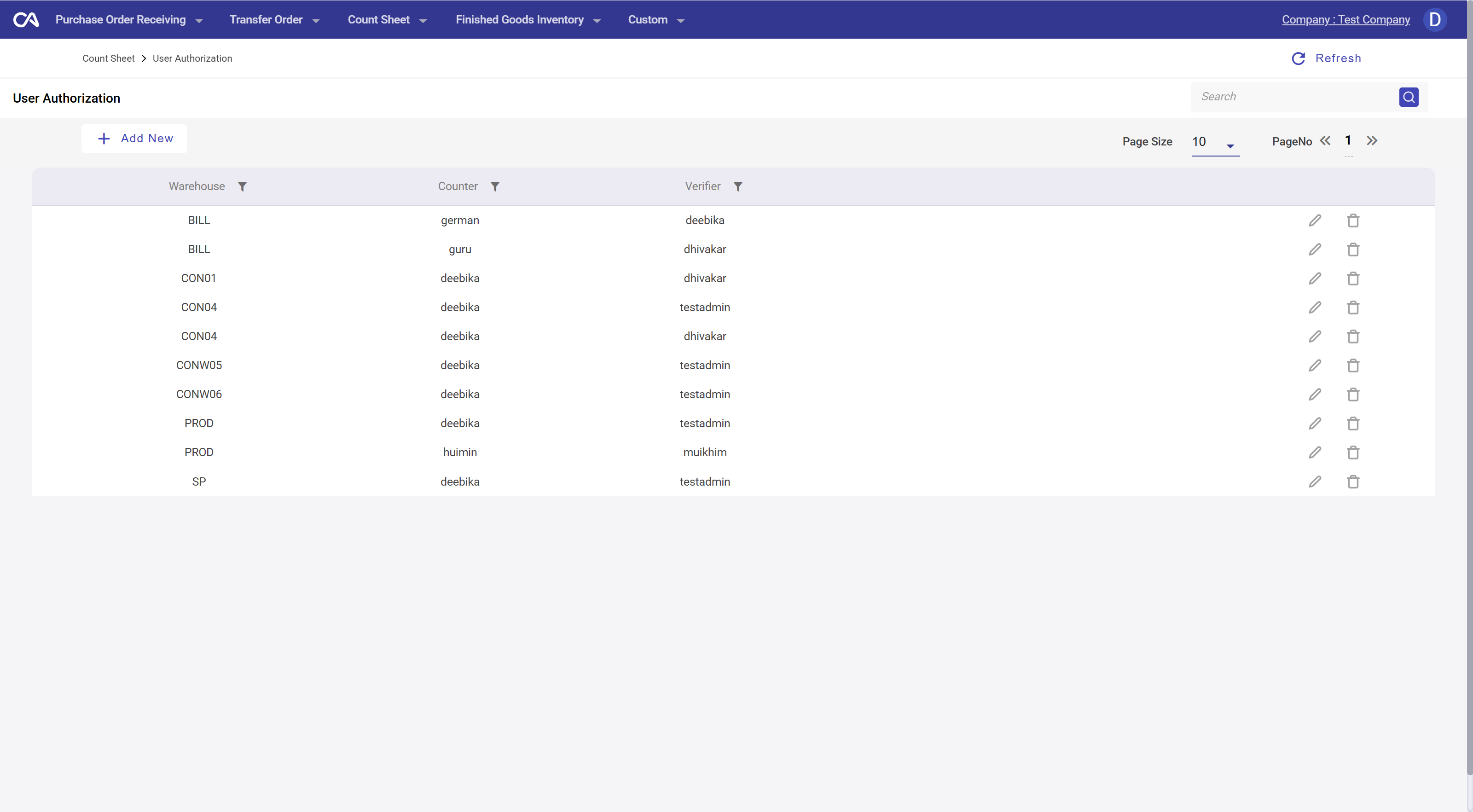
Task: Edit the BILL guru row
Action: 1315,250
